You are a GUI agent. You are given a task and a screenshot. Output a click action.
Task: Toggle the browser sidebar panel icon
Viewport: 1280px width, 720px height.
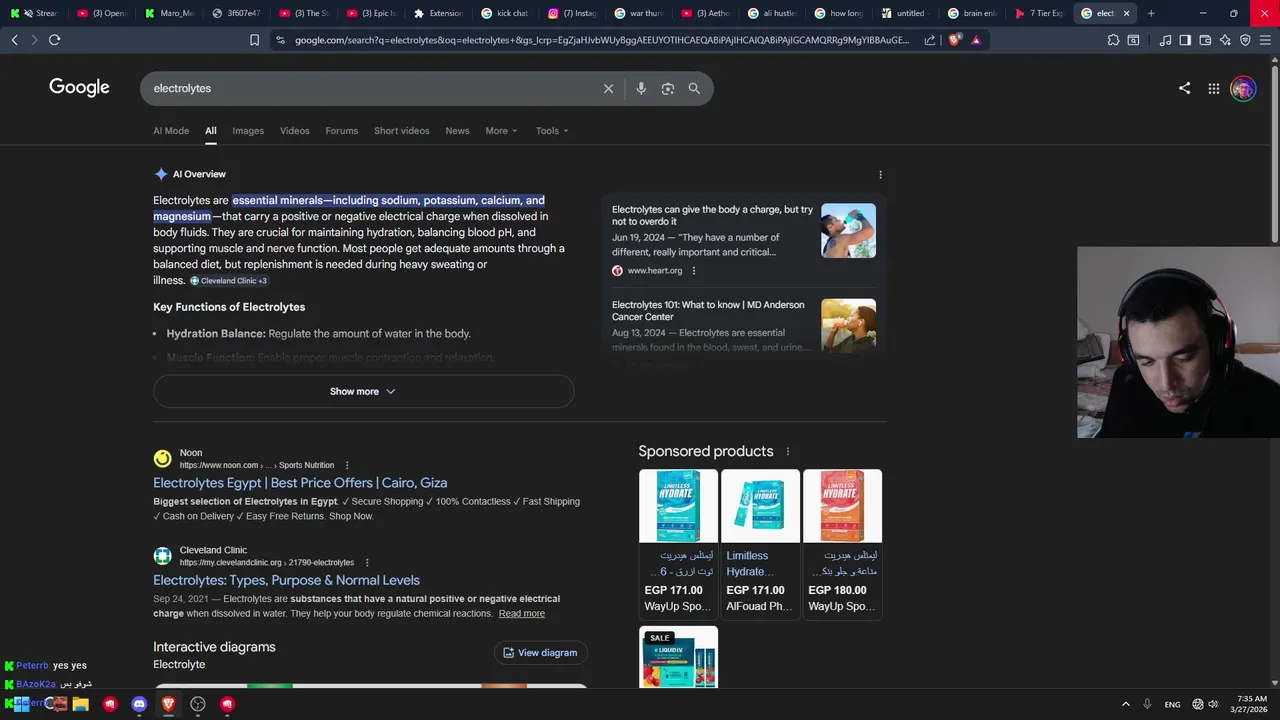[1185, 40]
